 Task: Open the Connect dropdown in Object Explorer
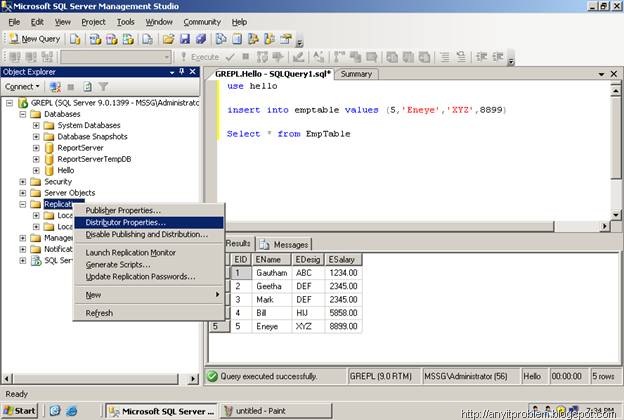(x=22, y=87)
